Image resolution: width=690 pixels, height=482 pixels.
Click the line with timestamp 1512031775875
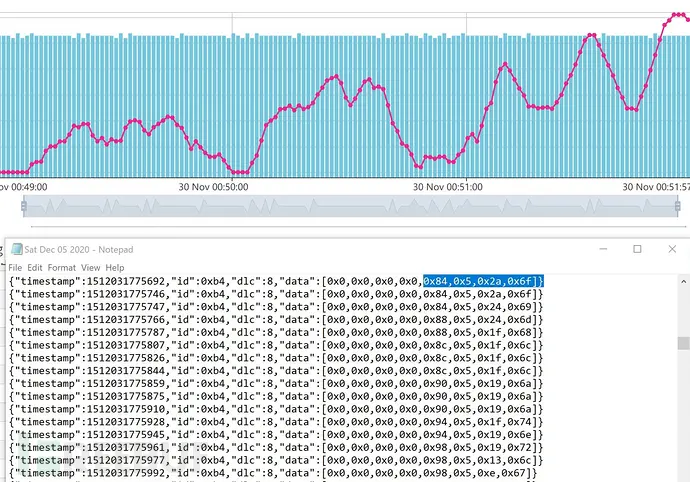(276, 396)
